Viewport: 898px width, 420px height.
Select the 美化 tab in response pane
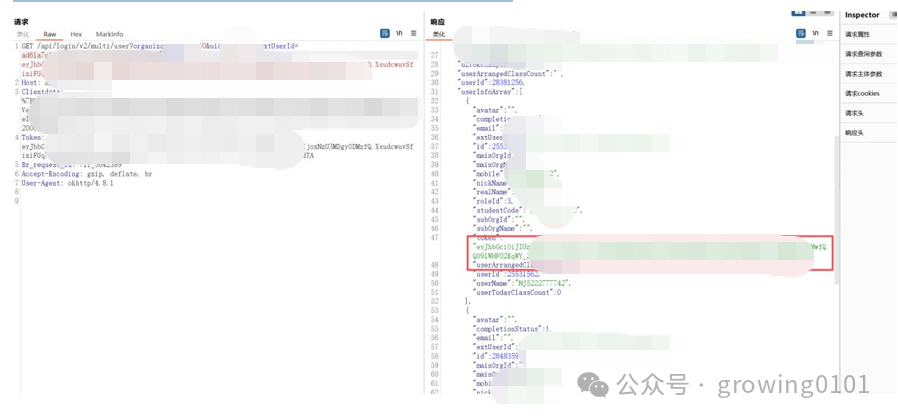[439, 34]
